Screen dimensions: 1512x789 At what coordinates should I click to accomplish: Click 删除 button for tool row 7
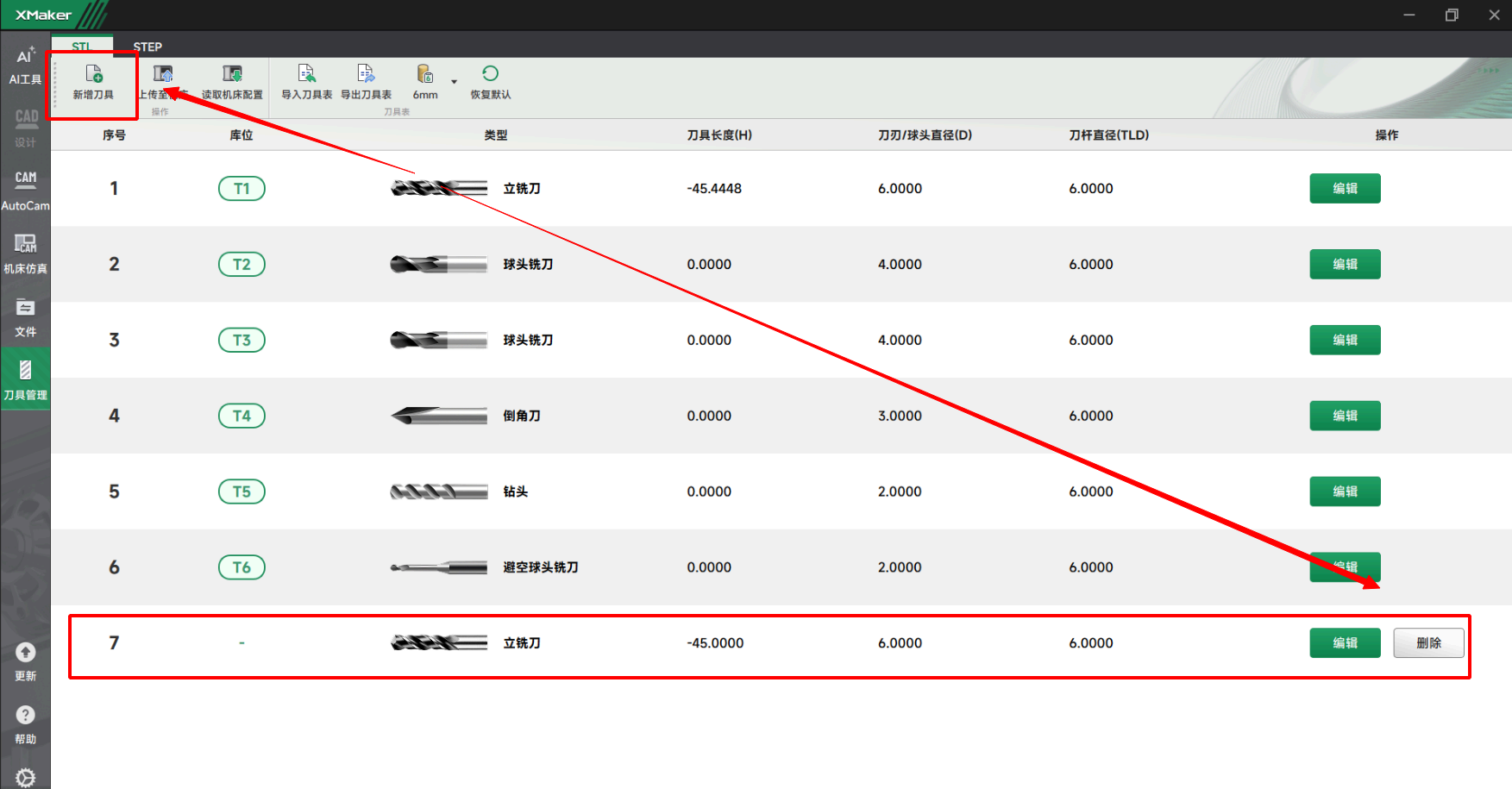point(1428,643)
